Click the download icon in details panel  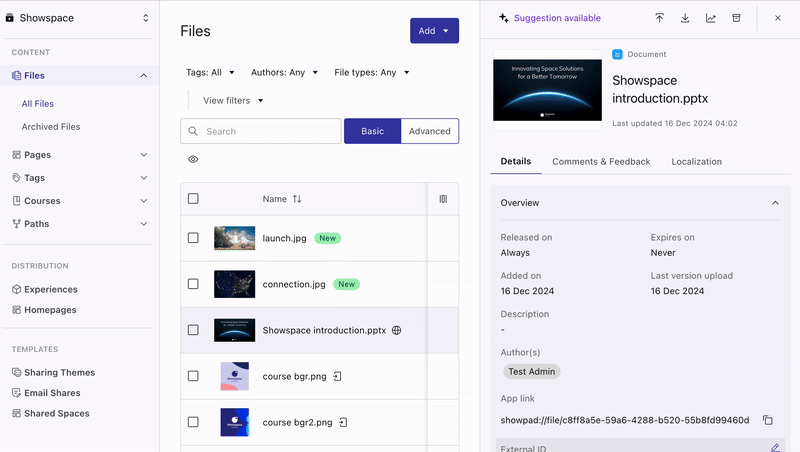click(685, 18)
